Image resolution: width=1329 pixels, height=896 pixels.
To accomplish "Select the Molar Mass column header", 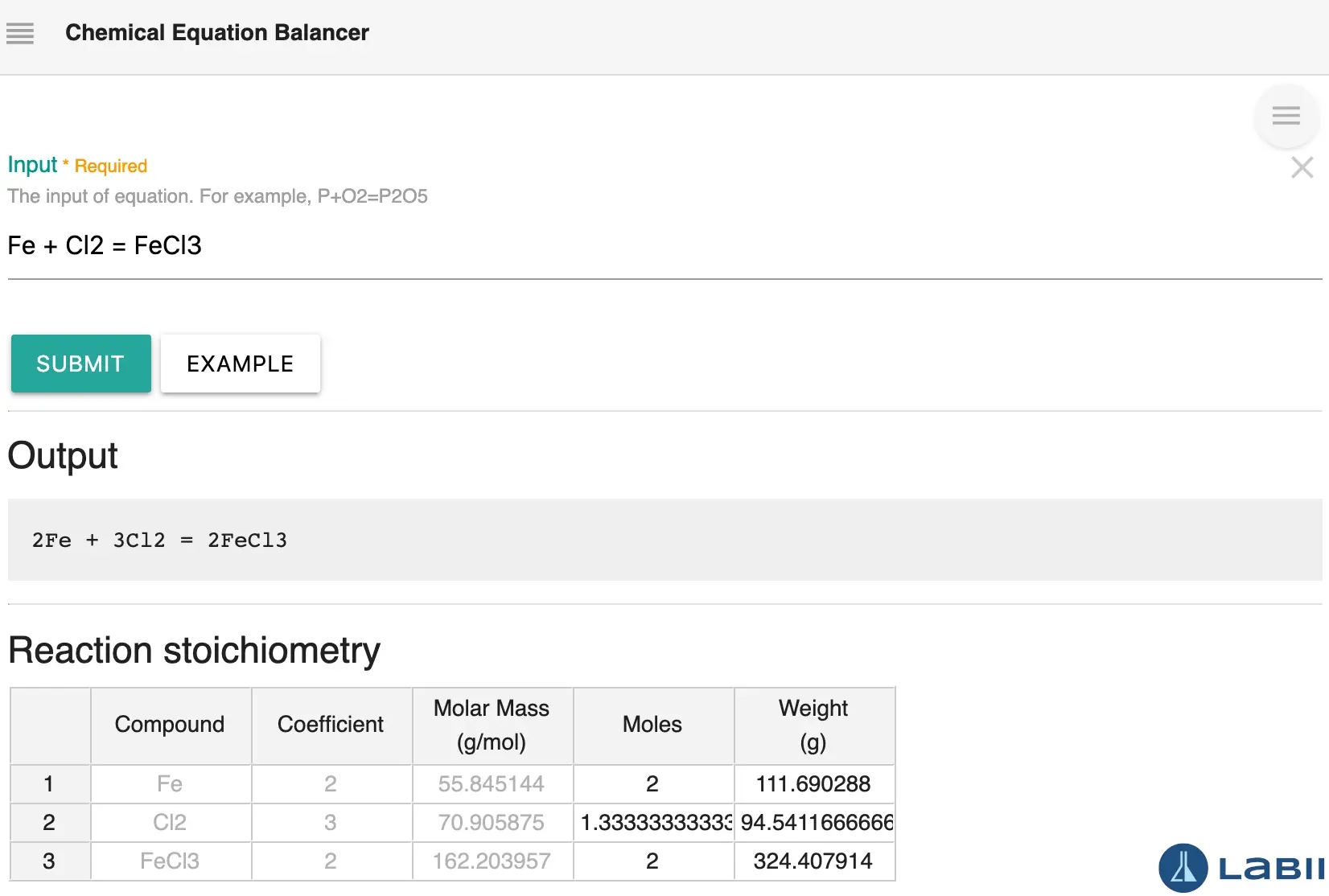I will click(x=492, y=725).
